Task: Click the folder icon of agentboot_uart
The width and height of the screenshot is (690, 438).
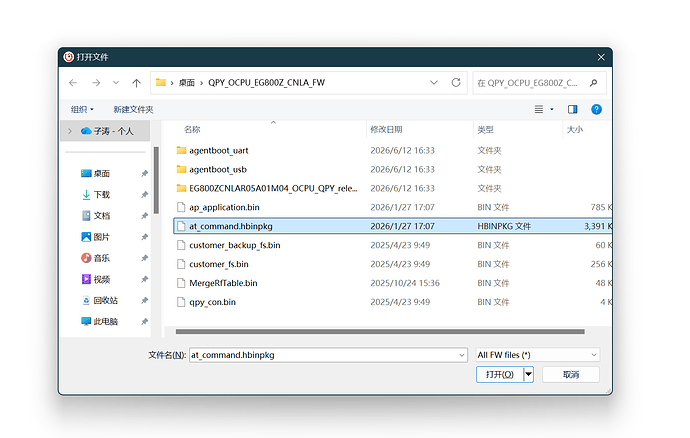Action: coord(181,151)
